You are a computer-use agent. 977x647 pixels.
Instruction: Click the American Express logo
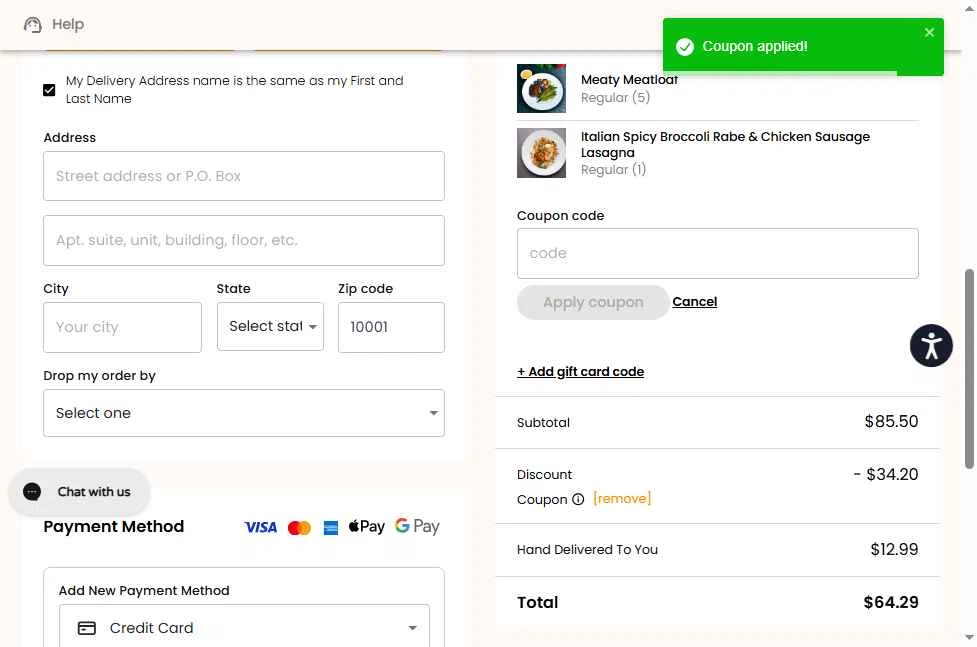(x=331, y=528)
